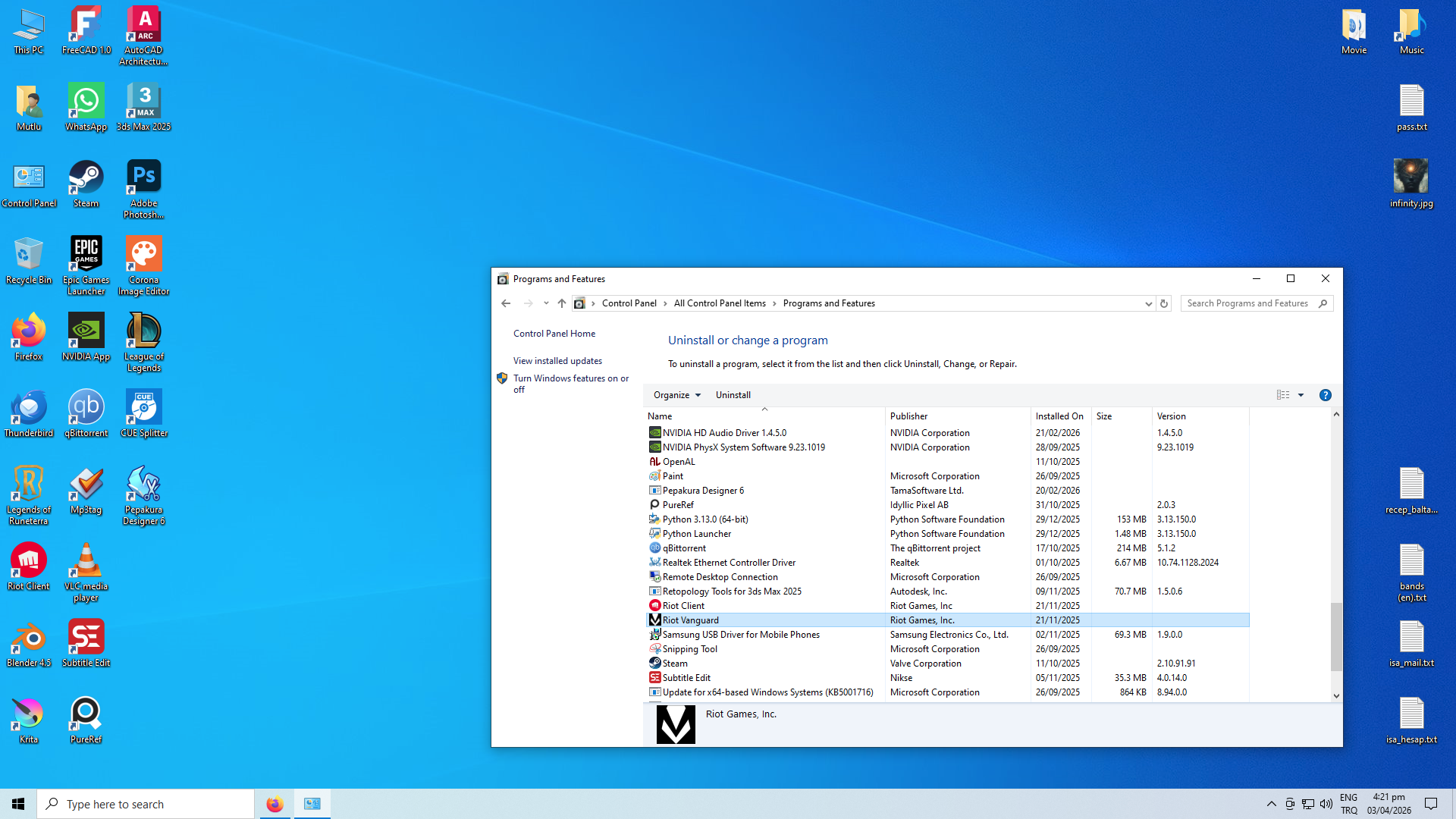Open the notification center

coord(1431,804)
